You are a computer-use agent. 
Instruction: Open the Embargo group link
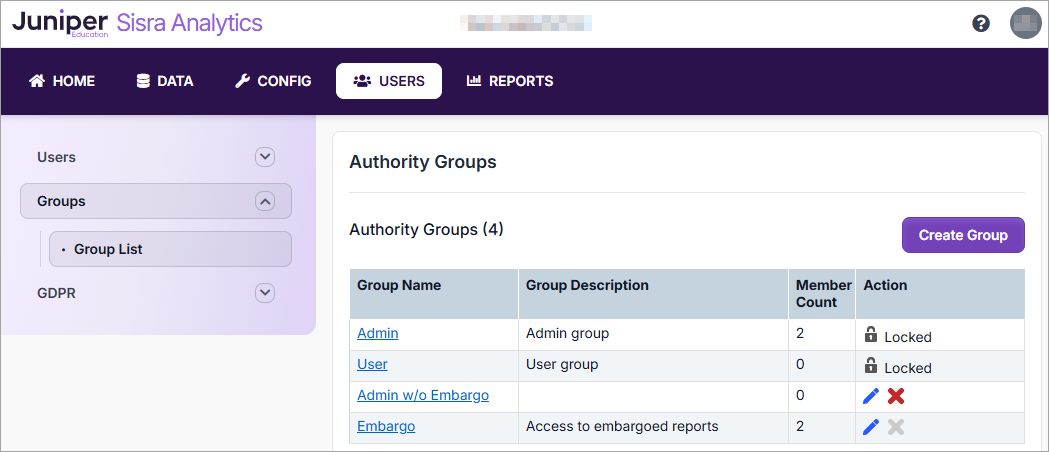tap(386, 426)
